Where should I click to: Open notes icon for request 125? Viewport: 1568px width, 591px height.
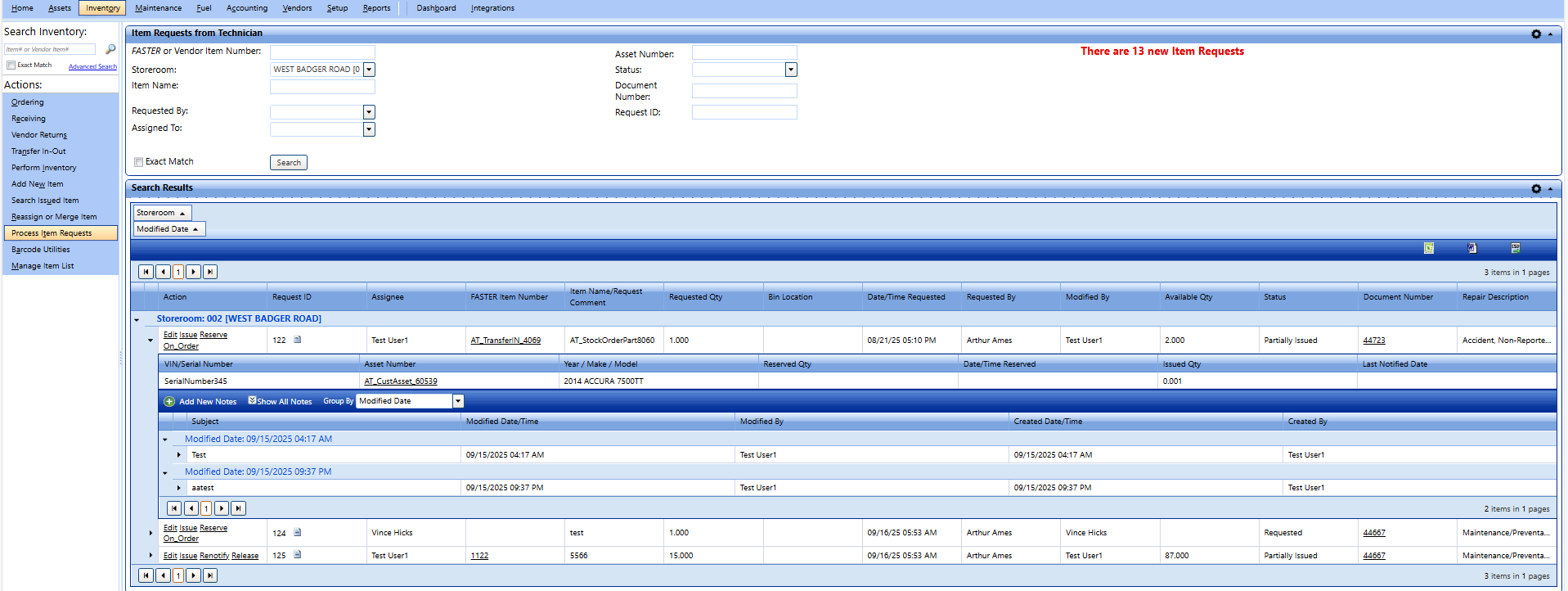tap(298, 555)
